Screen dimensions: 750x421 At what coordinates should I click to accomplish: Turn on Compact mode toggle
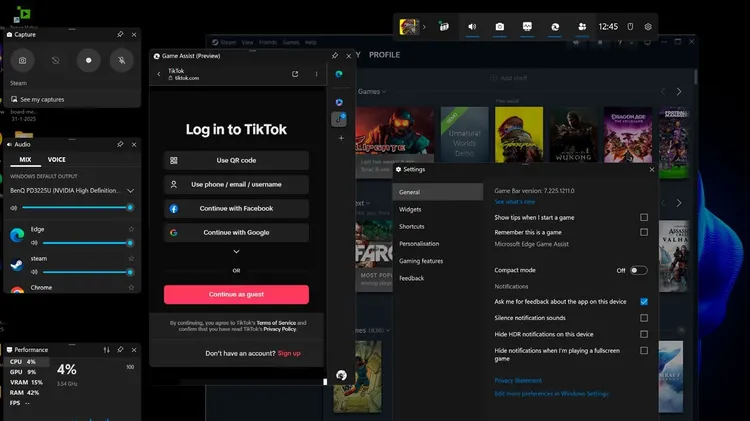639,270
